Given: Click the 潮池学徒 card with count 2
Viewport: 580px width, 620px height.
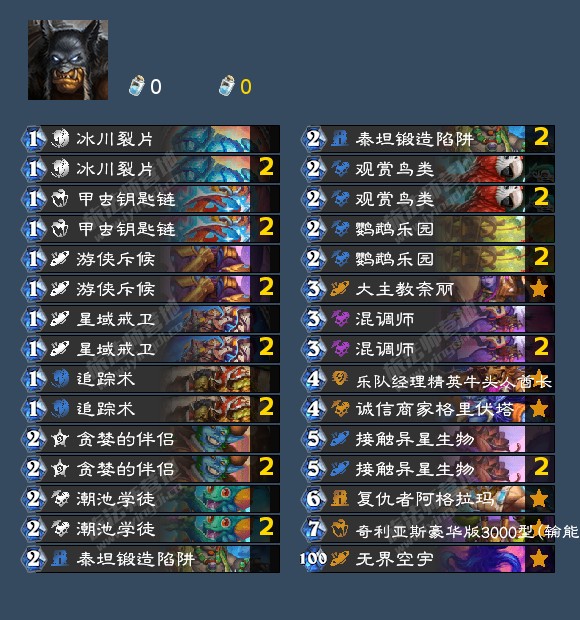Looking at the screenshot, I should click(151, 529).
